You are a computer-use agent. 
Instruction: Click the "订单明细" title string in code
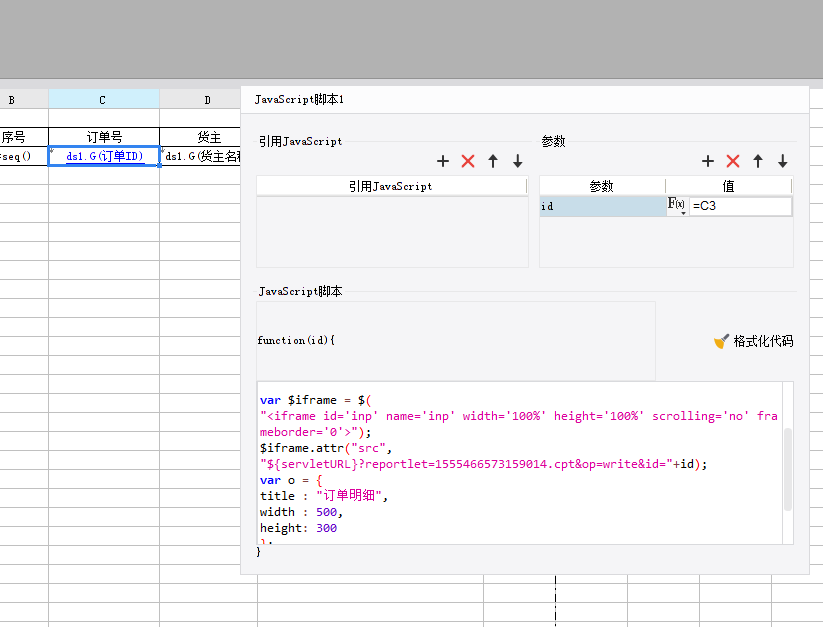[x=349, y=496]
